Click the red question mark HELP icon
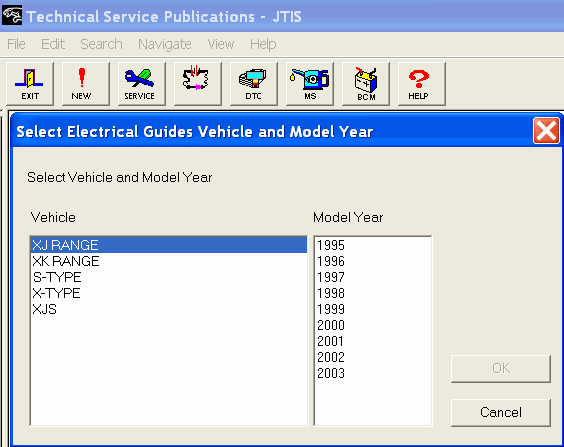564x447 pixels. click(x=422, y=84)
